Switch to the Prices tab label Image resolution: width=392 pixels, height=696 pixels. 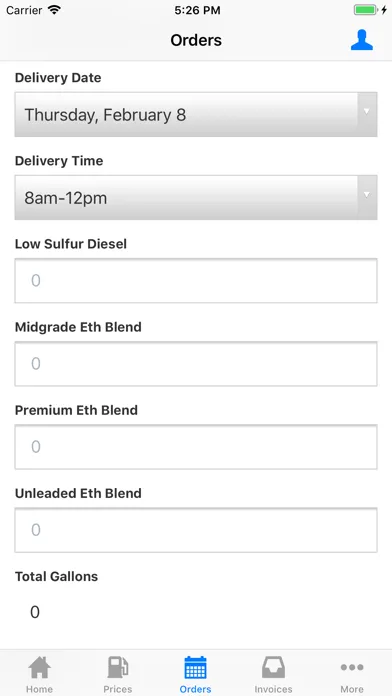[x=118, y=689]
